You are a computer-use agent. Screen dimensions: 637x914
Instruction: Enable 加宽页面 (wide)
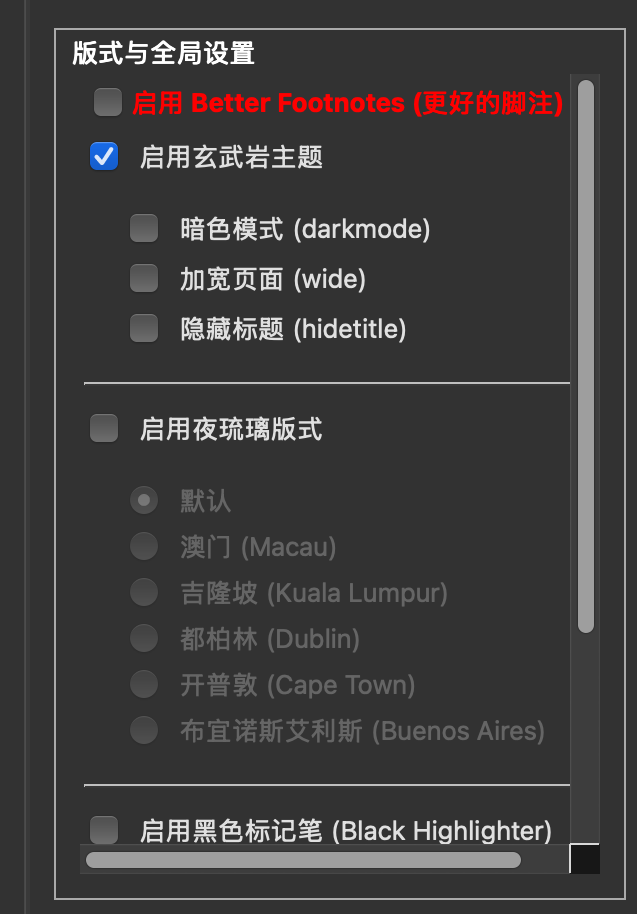[x=143, y=278]
